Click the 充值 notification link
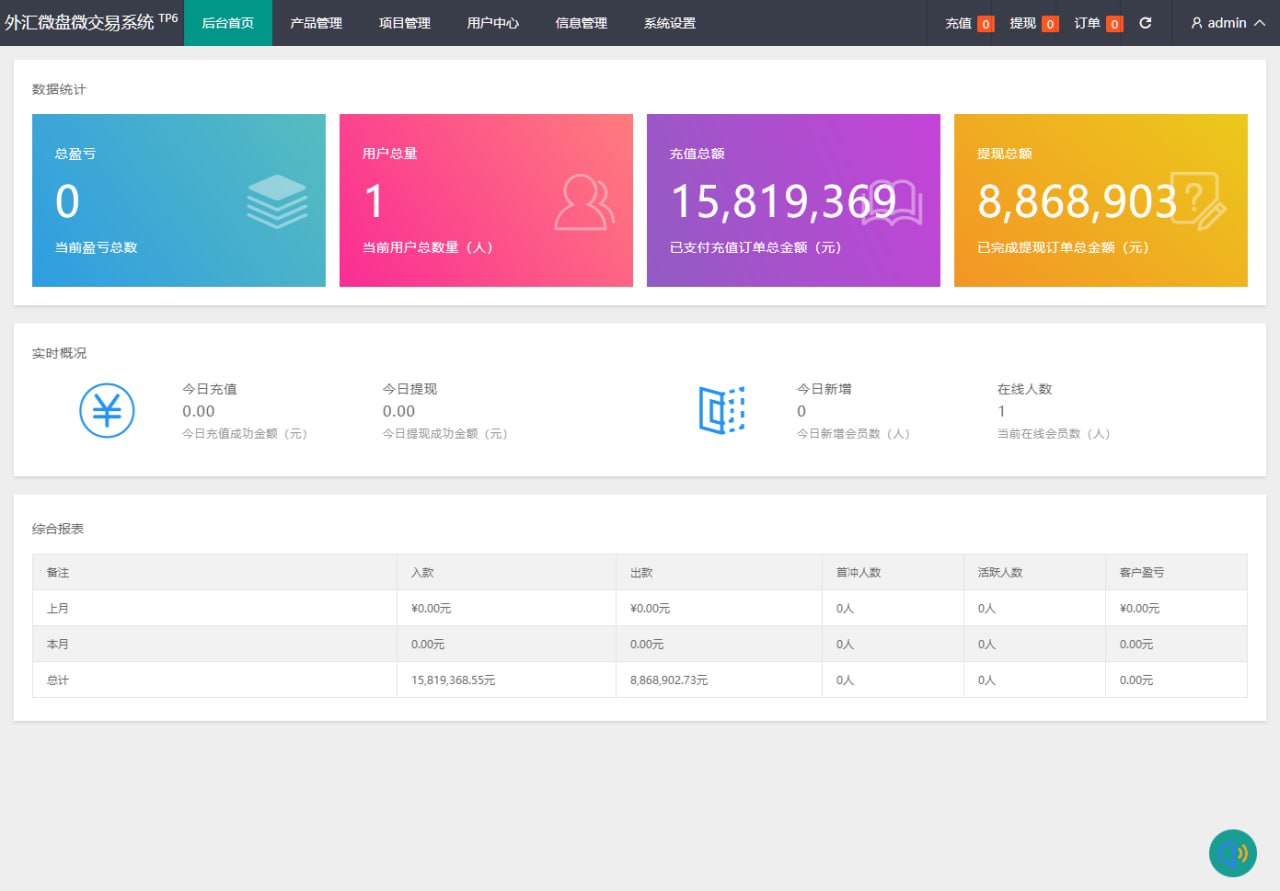This screenshot has height=891, width=1280. click(x=958, y=23)
